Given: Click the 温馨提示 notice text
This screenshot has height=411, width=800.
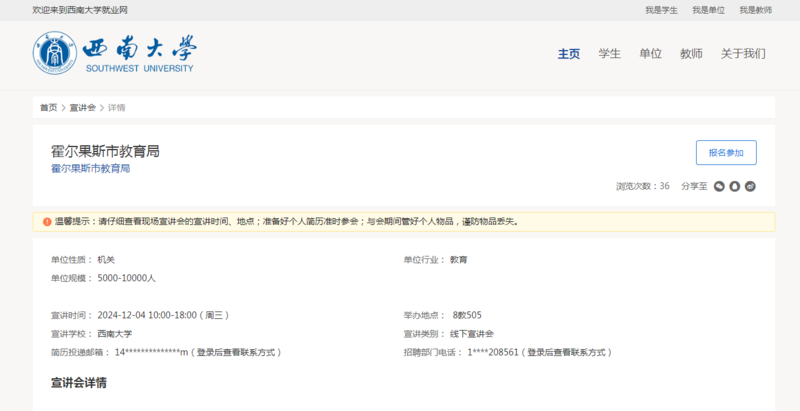Looking at the screenshot, I should point(287,222).
